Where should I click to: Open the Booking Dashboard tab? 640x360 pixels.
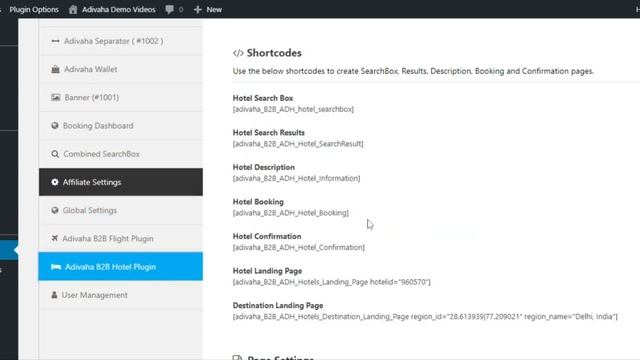click(x=121, y=126)
